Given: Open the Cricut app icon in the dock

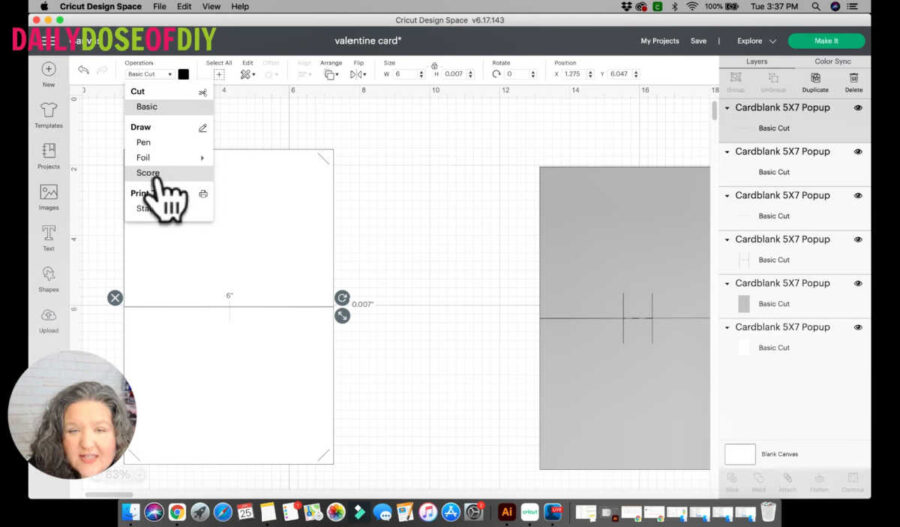Looking at the screenshot, I should (530, 511).
